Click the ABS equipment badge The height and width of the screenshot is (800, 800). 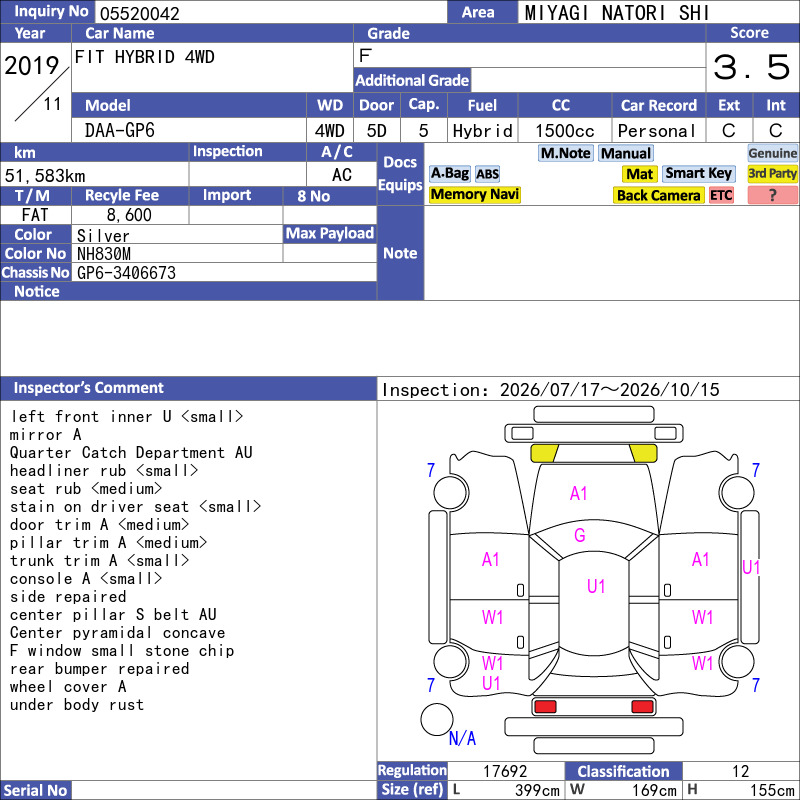coord(487,174)
